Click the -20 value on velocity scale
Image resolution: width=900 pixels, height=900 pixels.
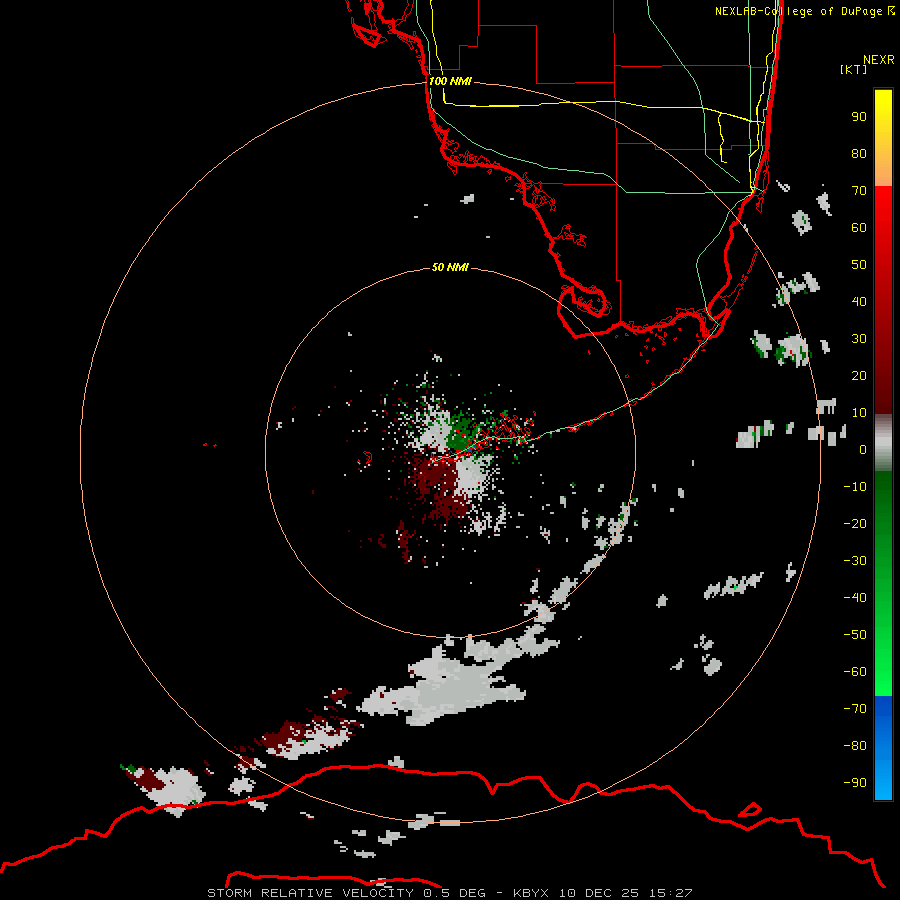click(x=855, y=523)
